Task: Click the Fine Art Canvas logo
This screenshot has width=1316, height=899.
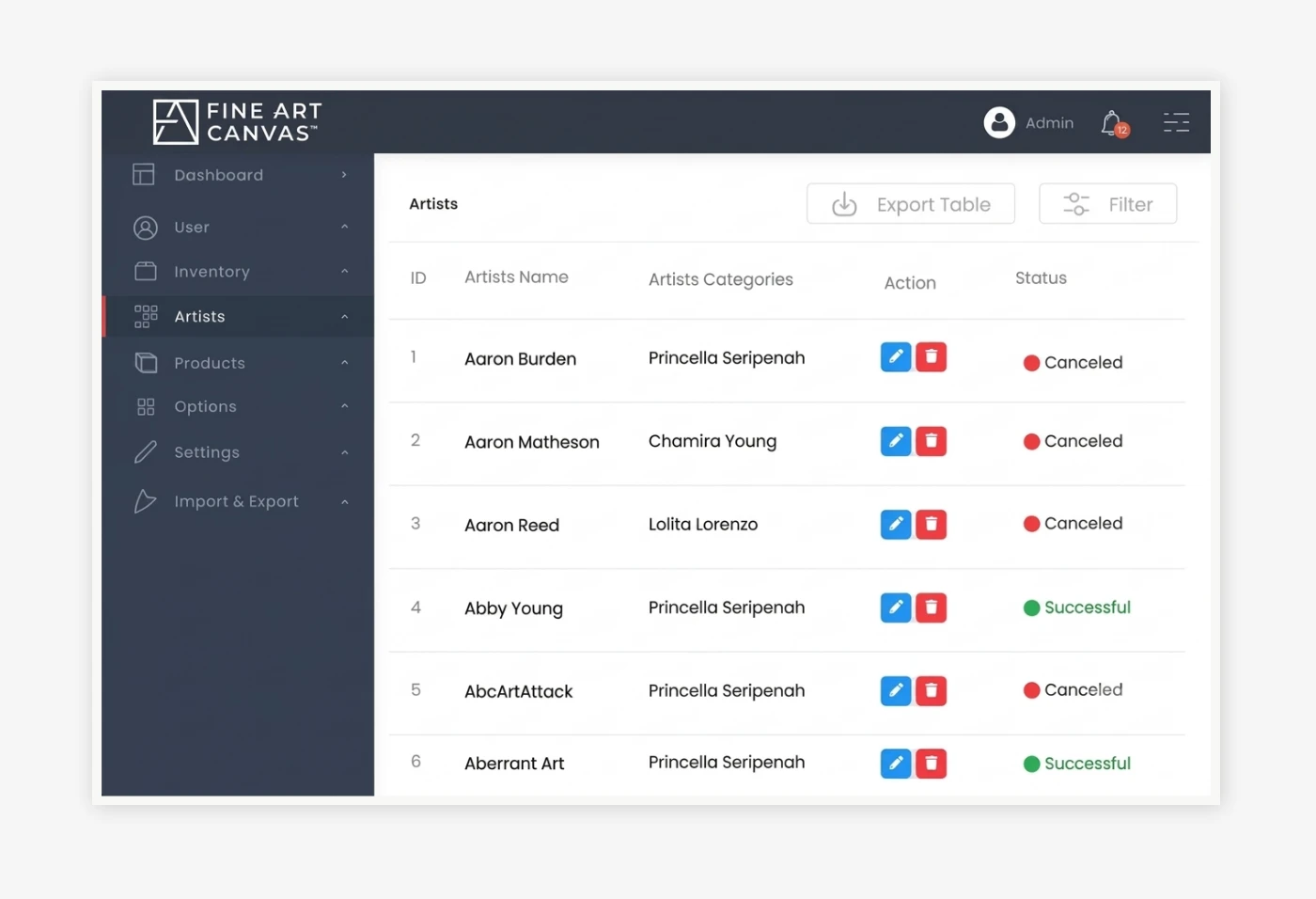Action: (237, 122)
